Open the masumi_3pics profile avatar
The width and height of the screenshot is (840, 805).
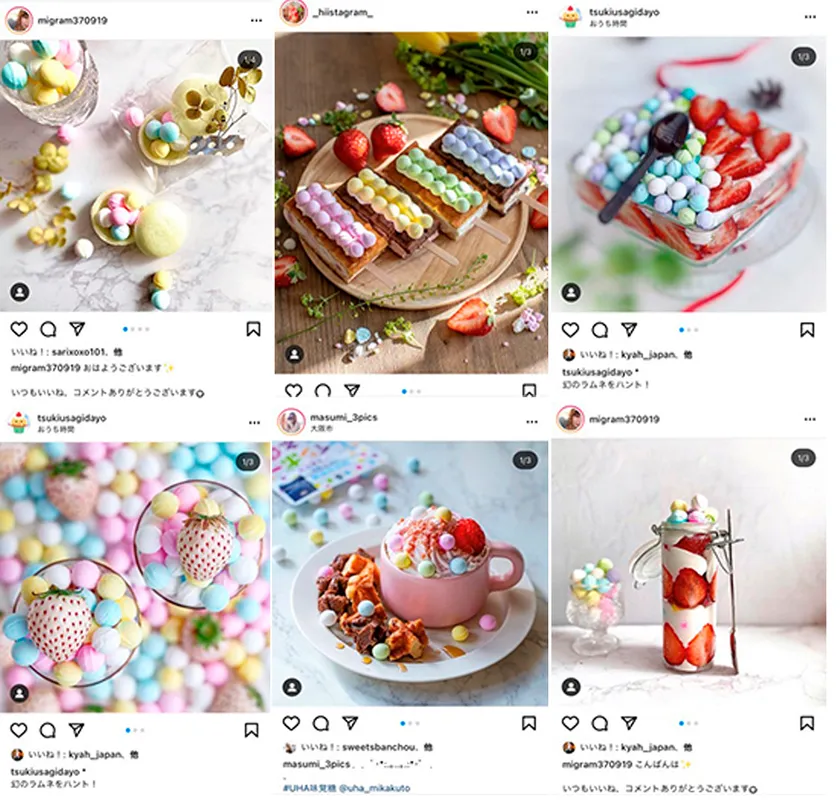click(291, 422)
